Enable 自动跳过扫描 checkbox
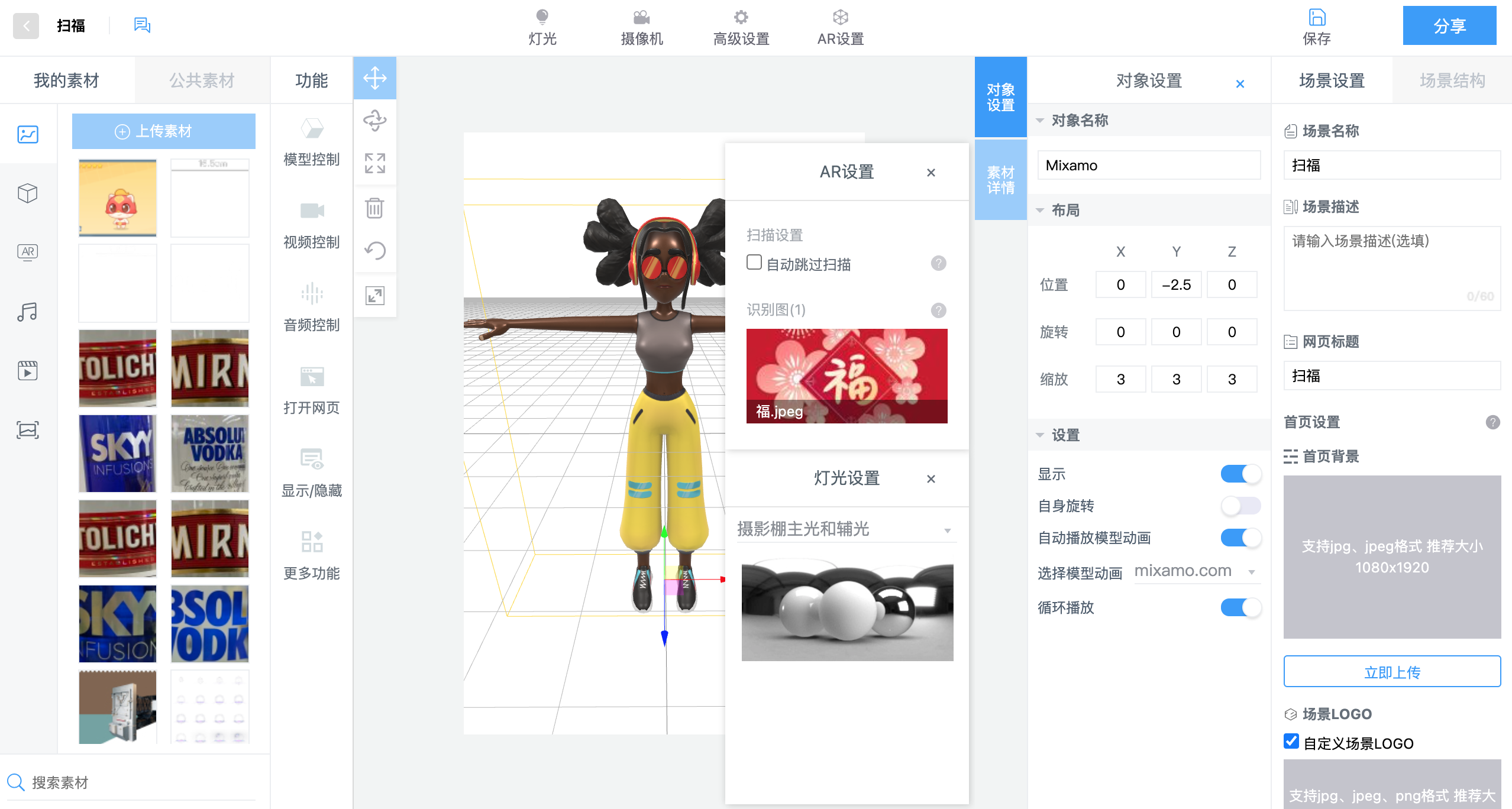Screen dimensions: 1512x809 (x=754, y=263)
